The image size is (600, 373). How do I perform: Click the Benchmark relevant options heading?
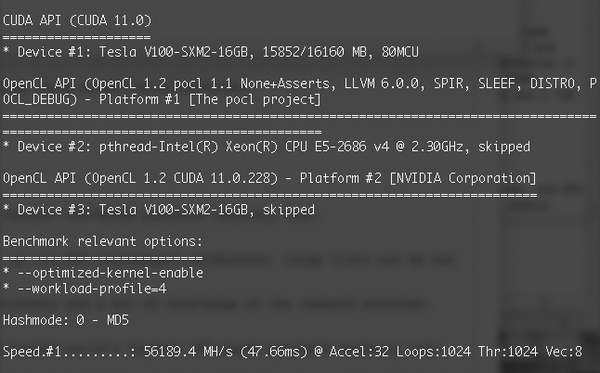pos(103,241)
